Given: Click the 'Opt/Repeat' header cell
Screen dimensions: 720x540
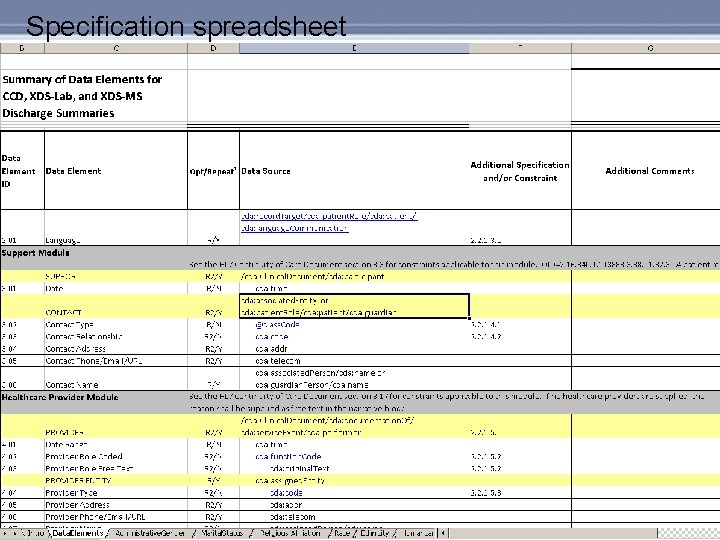Looking at the screenshot, I should [x=213, y=170].
